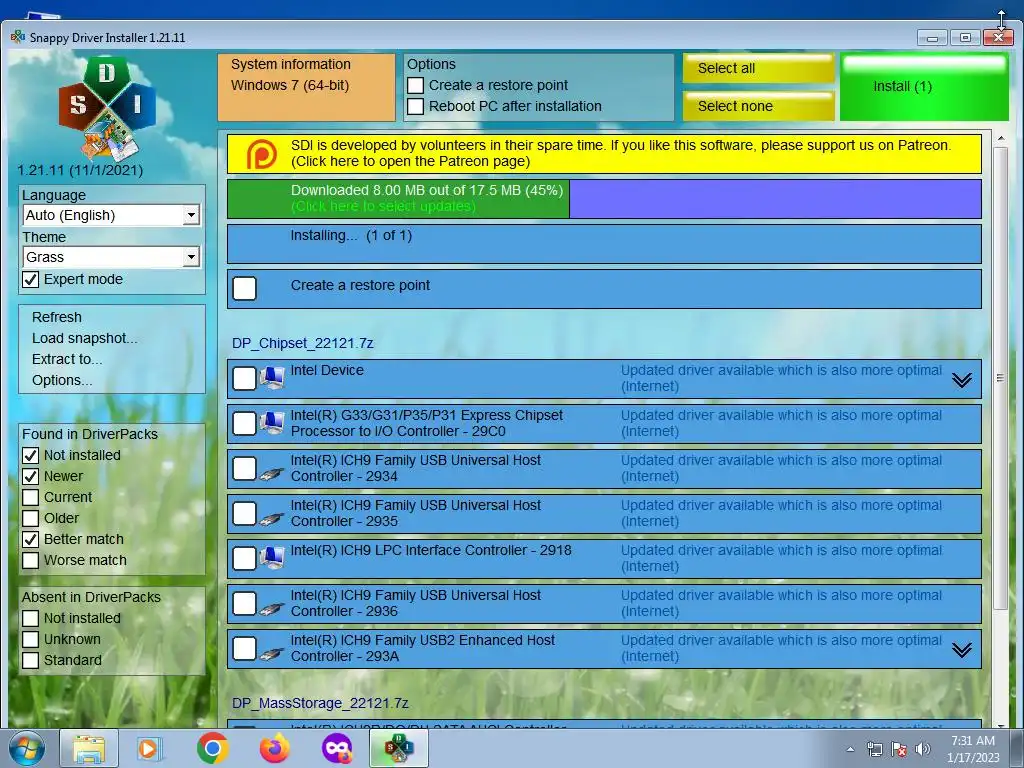1024x768 pixels.
Task: Click Extract to... in the sidebar
Action: (x=67, y=359)
